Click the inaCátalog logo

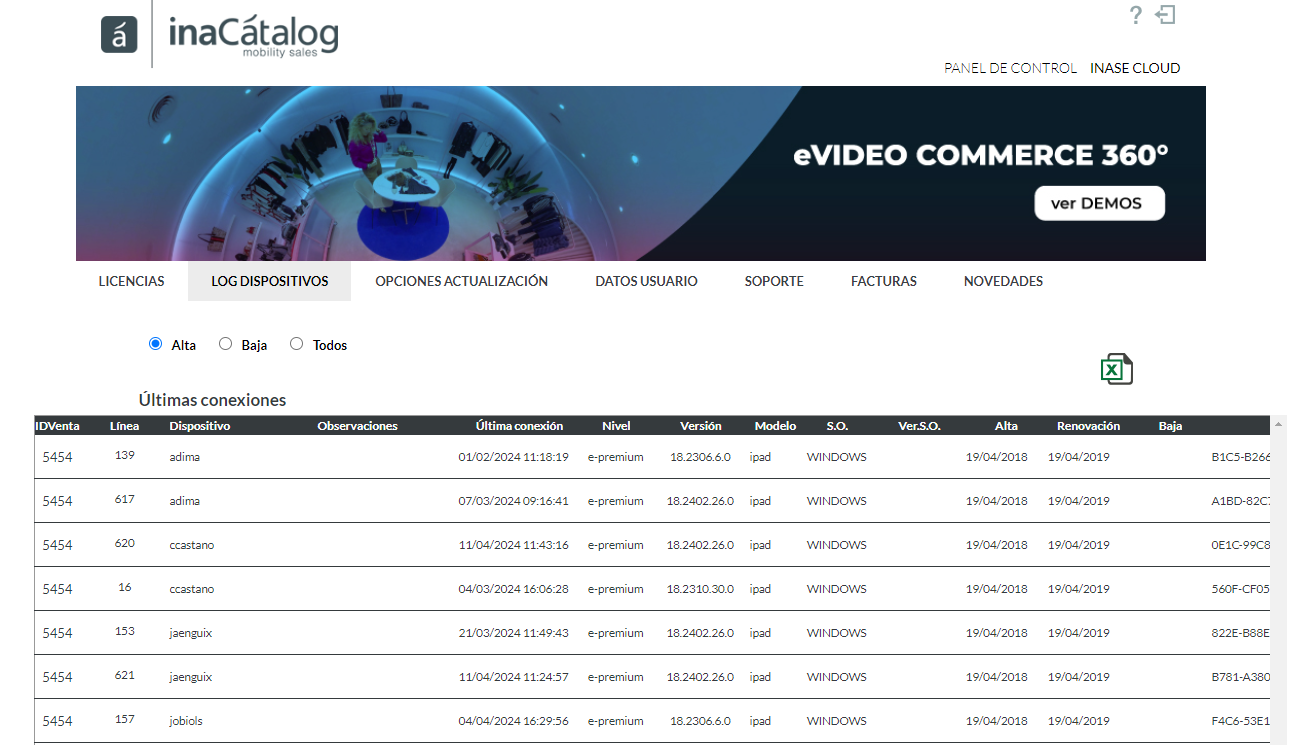[x=220, y=35]
